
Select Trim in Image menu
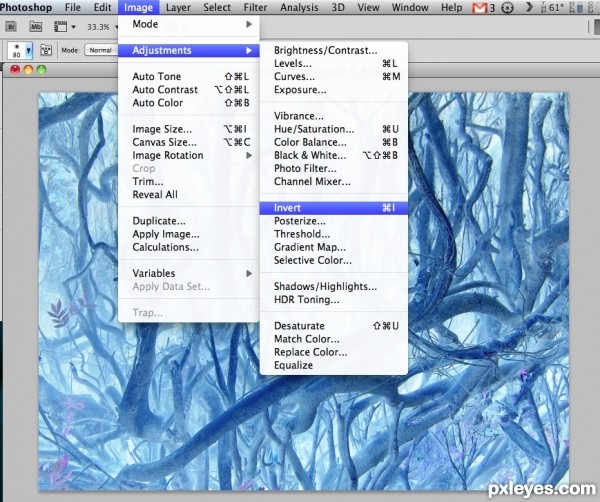189,181
